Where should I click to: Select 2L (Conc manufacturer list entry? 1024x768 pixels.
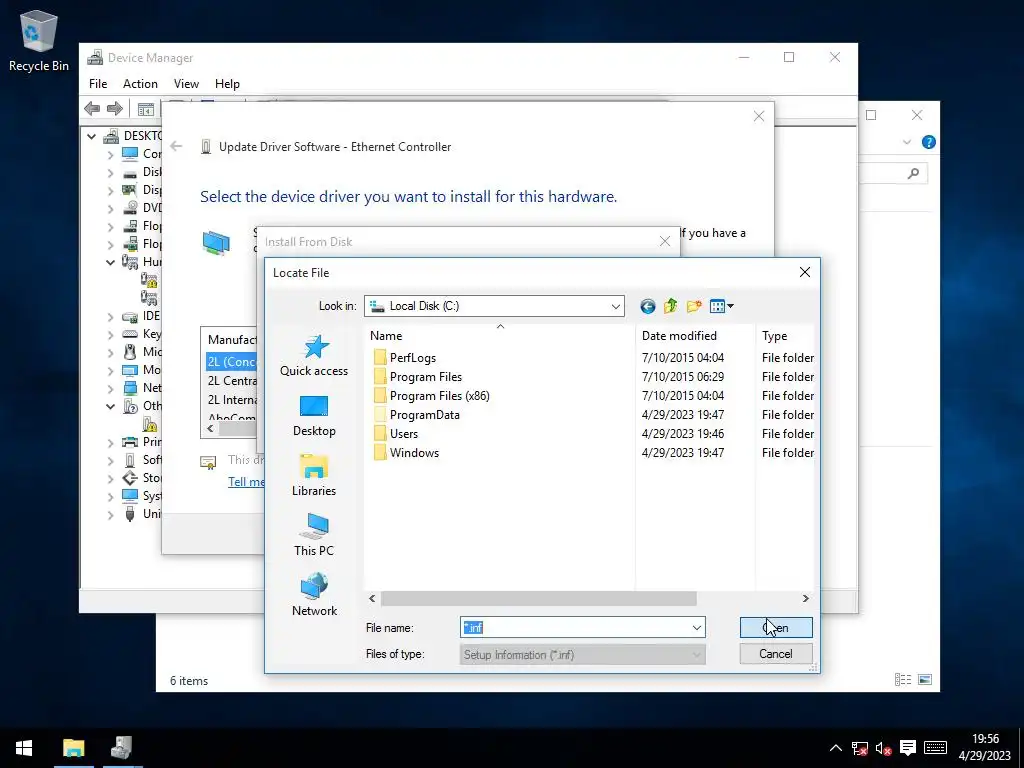tap(231, 361)
